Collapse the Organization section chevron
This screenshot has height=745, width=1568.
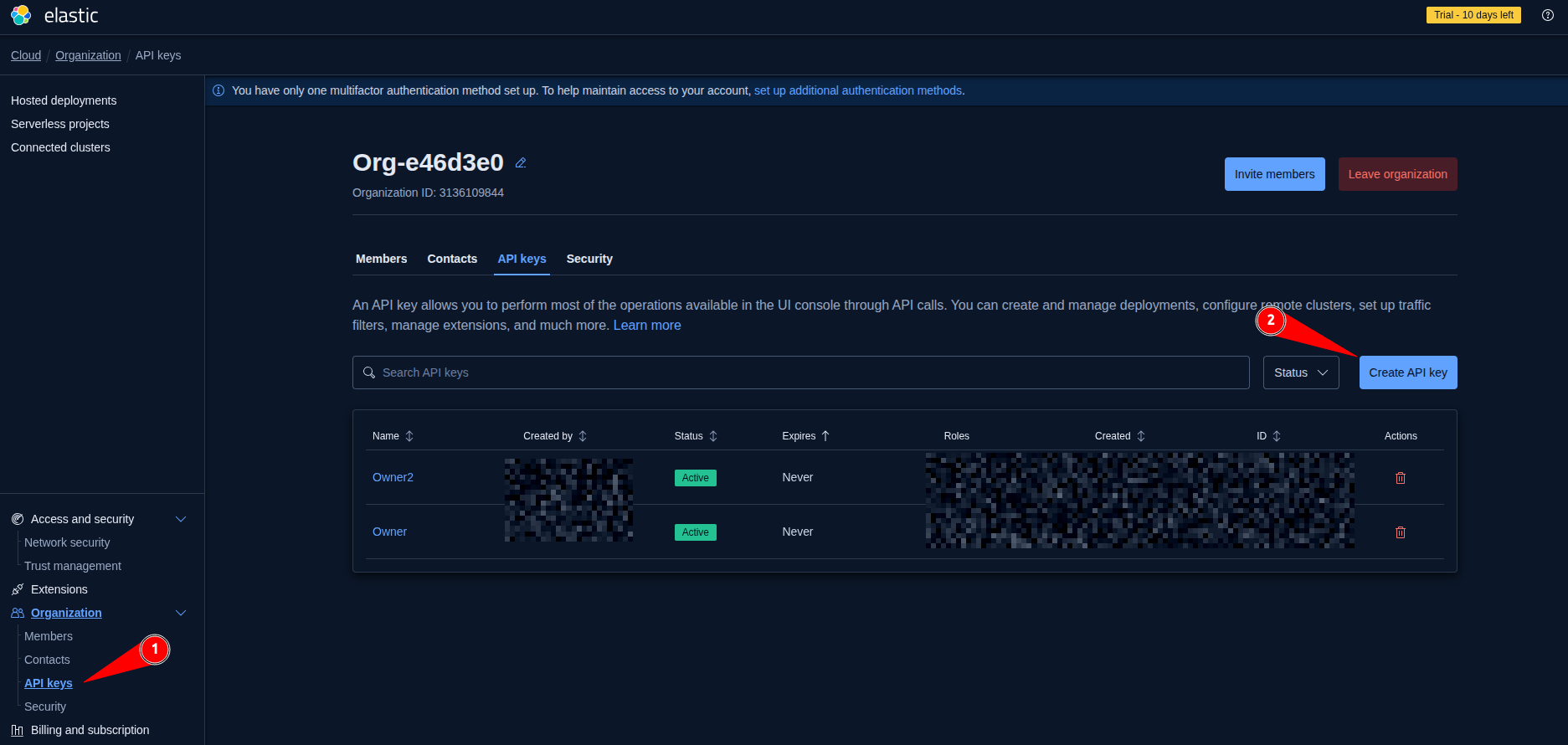[181, 613]
